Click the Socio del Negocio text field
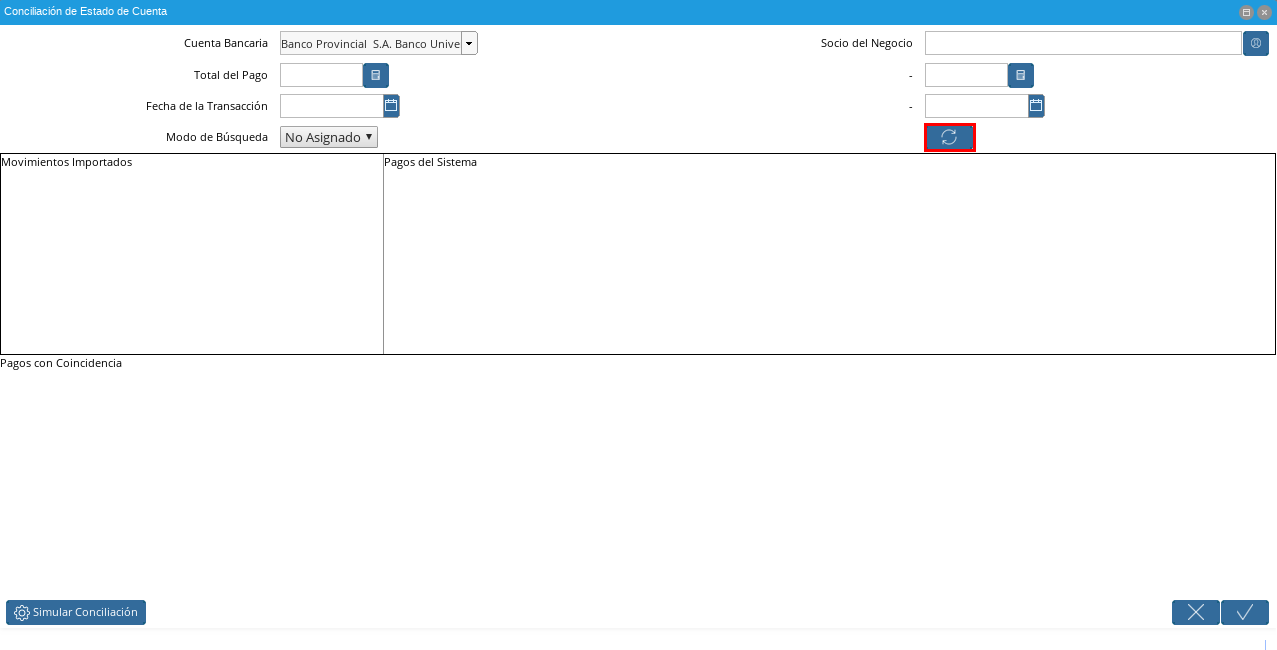This screenshot has height=650, width=1277. tap(1083, 43)
